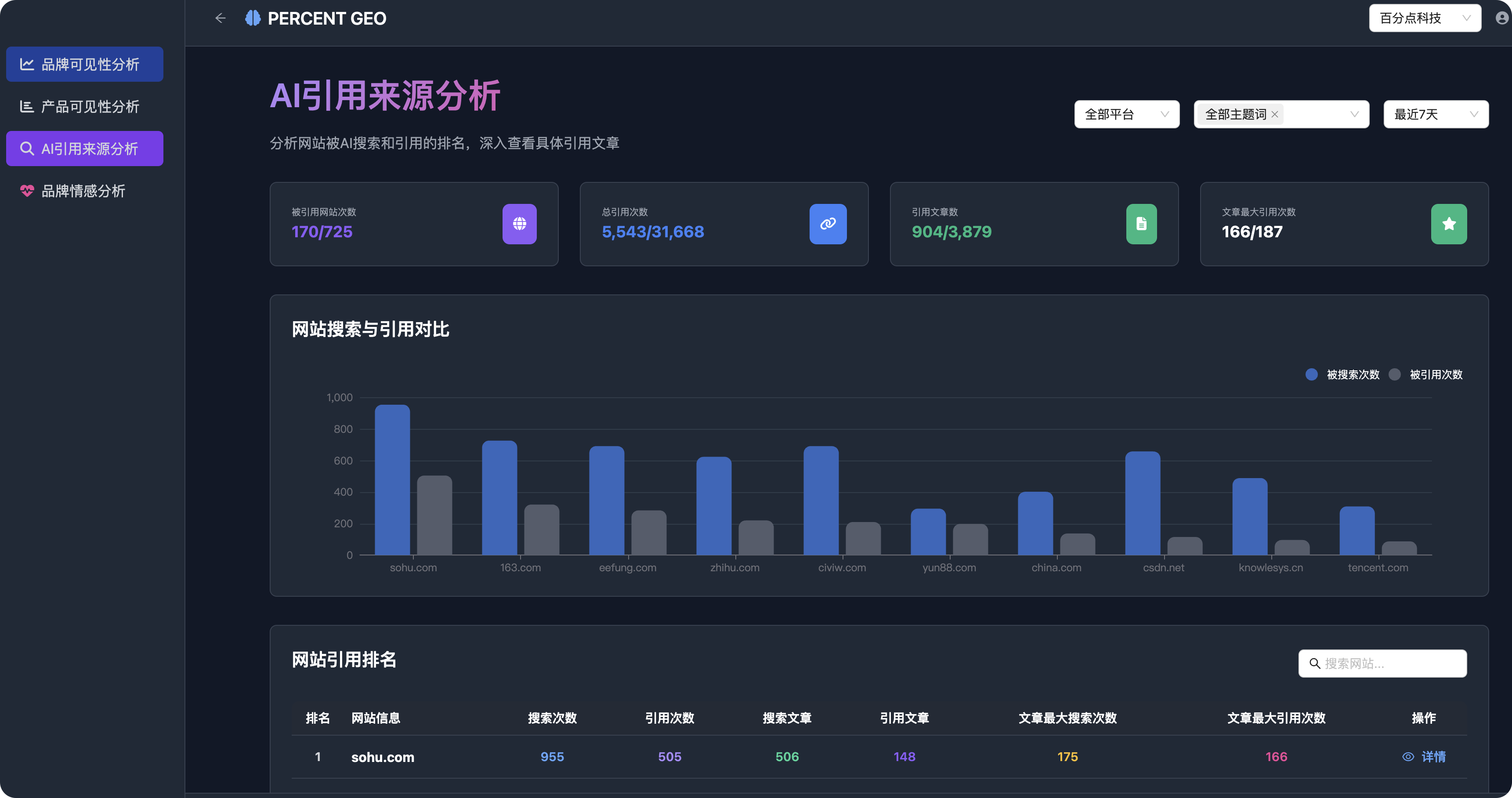The height and width of the screenshot is (798, 1512).
Task: Click the green document icon on articles card
Action: 1141,224
